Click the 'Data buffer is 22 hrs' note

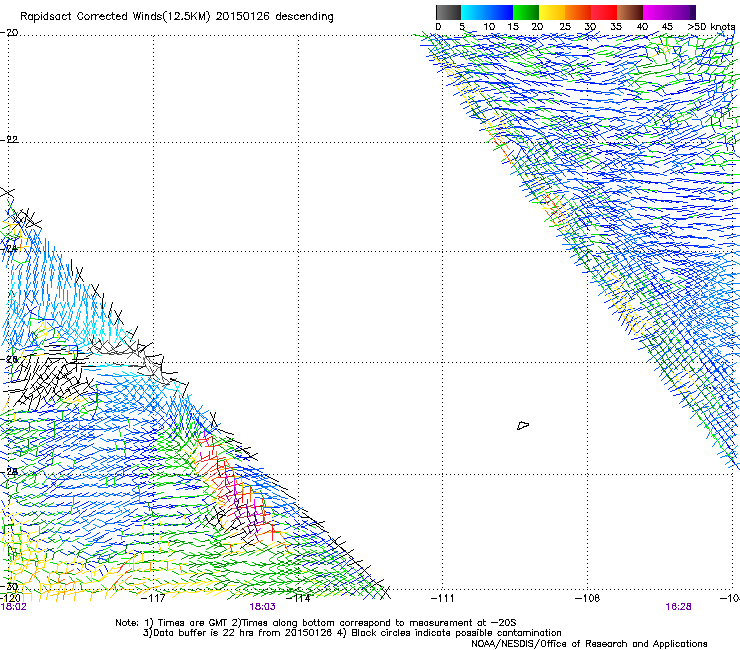click(352, 633)
